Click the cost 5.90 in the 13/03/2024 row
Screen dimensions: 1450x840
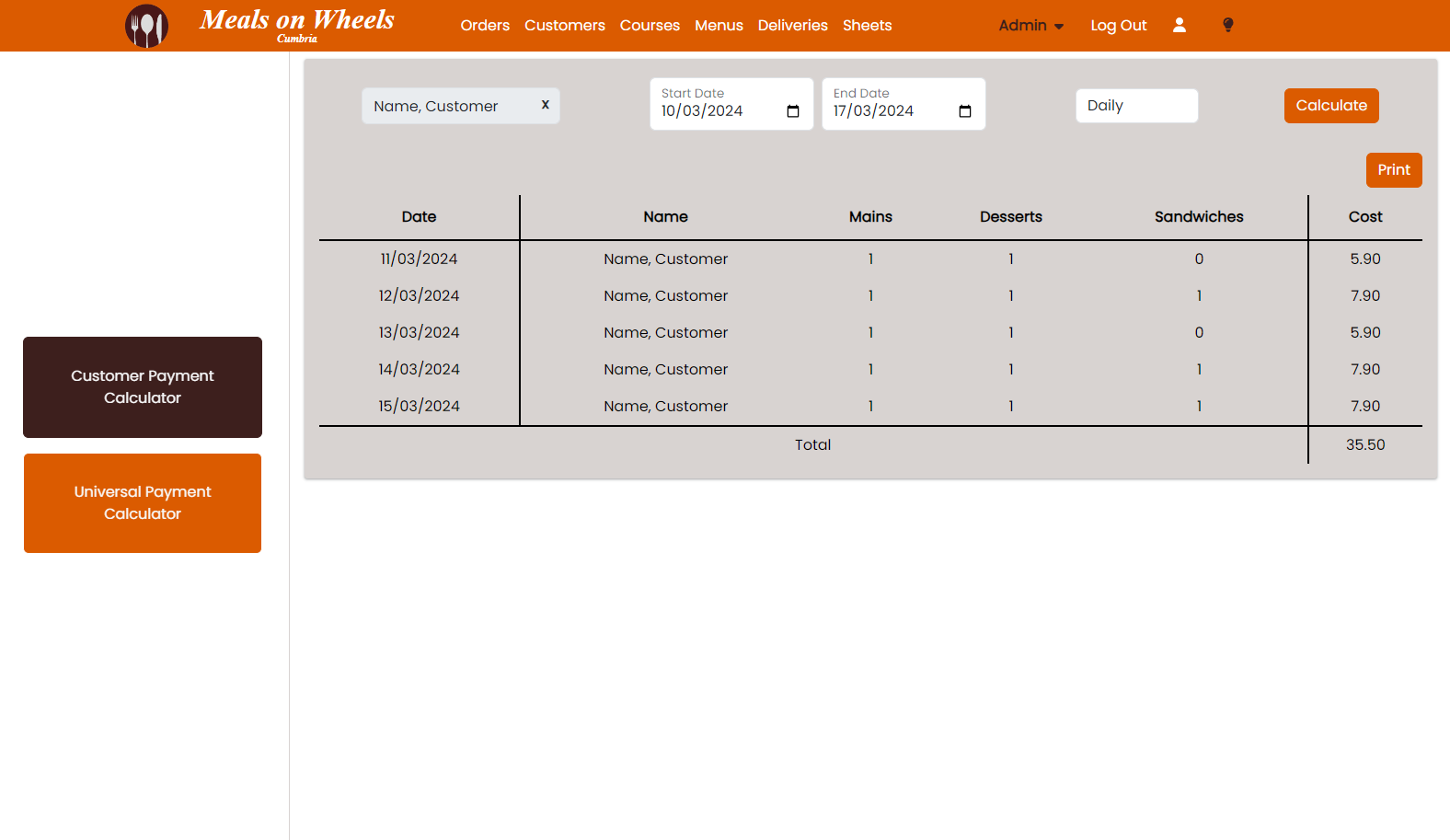click(1365, 333)
